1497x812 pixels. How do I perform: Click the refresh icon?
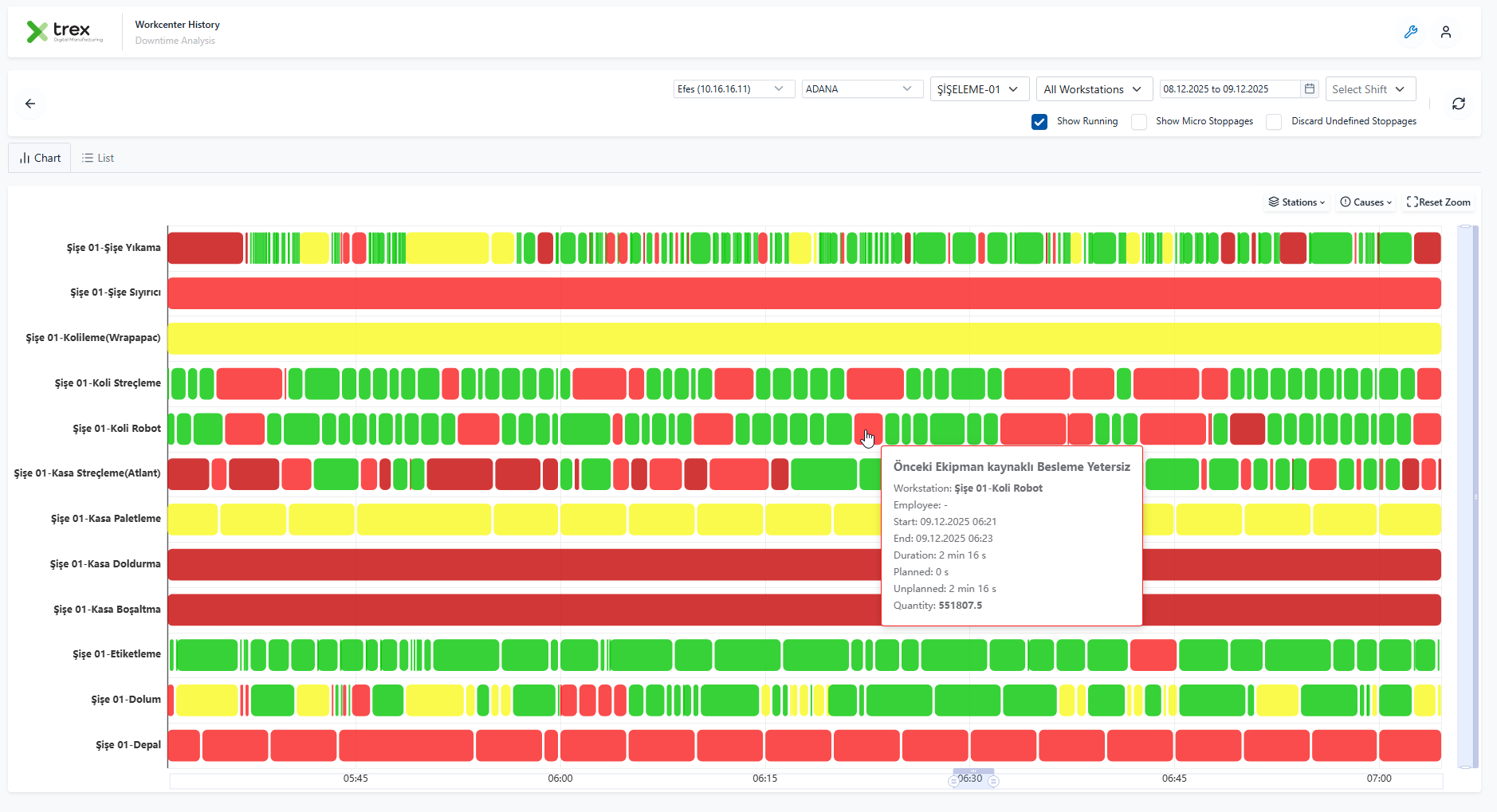(1459, 104)
